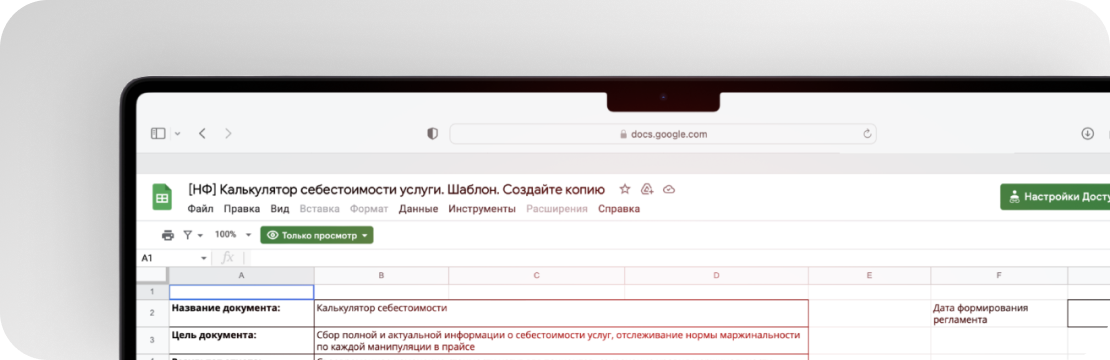Check the cloud save status icon
This screenshot has width=1110, height=360.
pyautogui.click(x=668, y=189)
